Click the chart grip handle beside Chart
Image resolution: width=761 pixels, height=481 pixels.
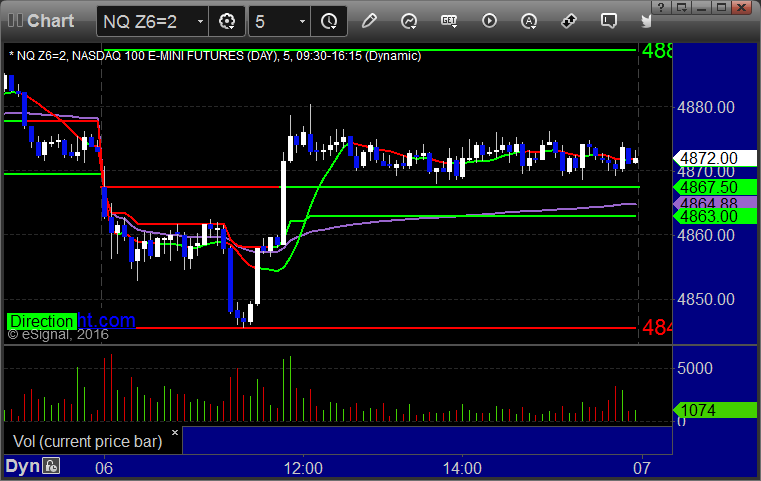[x=15, y=20]
